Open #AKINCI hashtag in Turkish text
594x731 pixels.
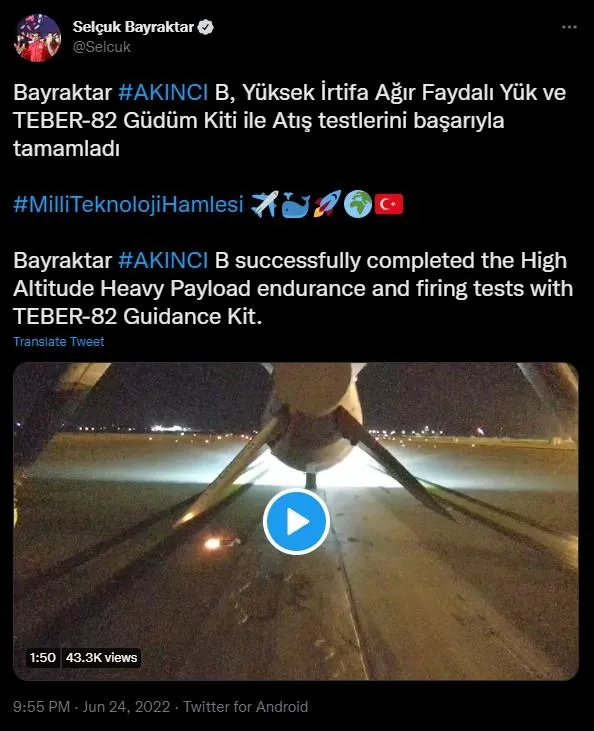pyautogui.click(x=163, y=92)
